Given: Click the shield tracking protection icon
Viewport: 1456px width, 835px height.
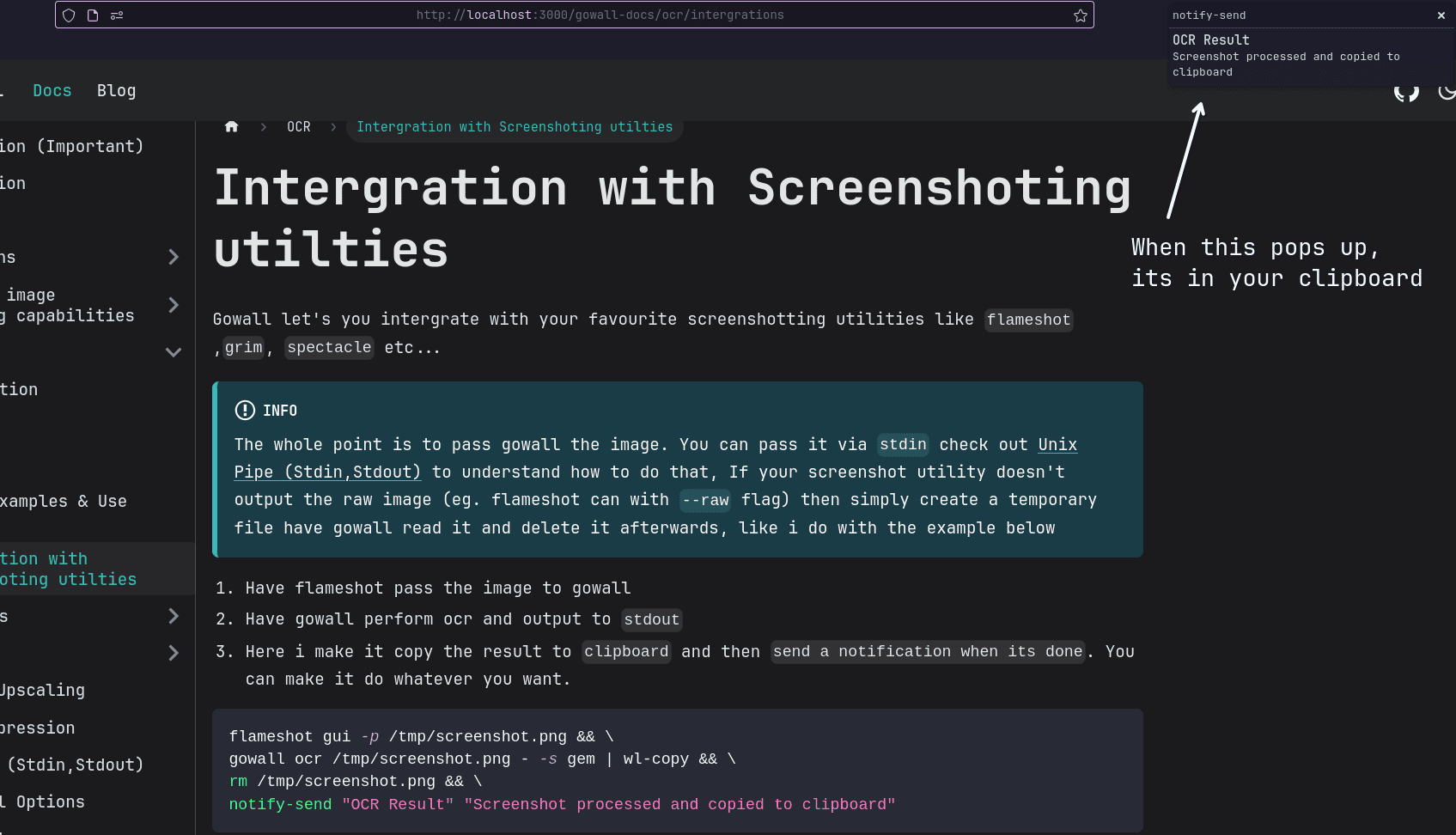Looking at the screenshot, I should tap(70, 15).
